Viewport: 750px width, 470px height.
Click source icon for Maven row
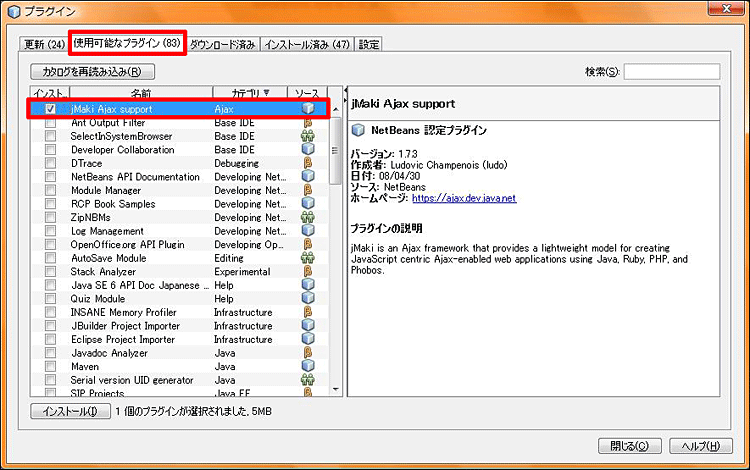(x=308, y=367)
